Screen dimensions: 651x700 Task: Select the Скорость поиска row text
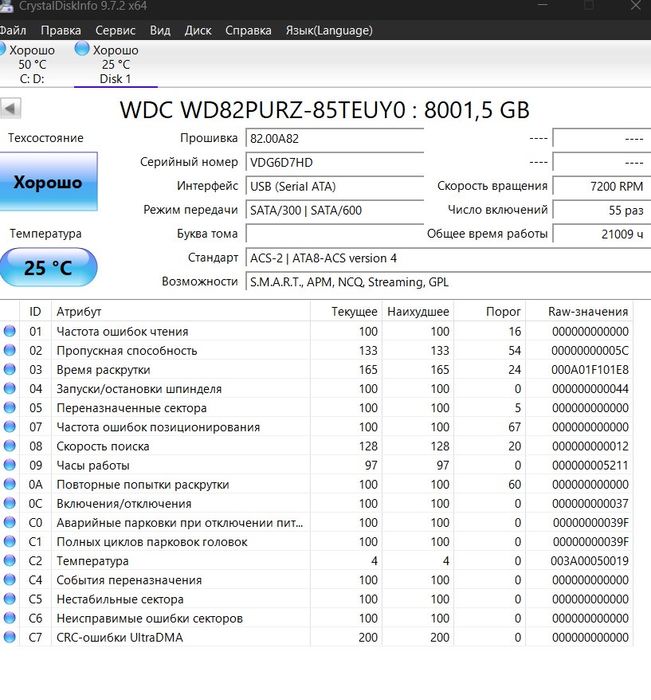point(103,446)
